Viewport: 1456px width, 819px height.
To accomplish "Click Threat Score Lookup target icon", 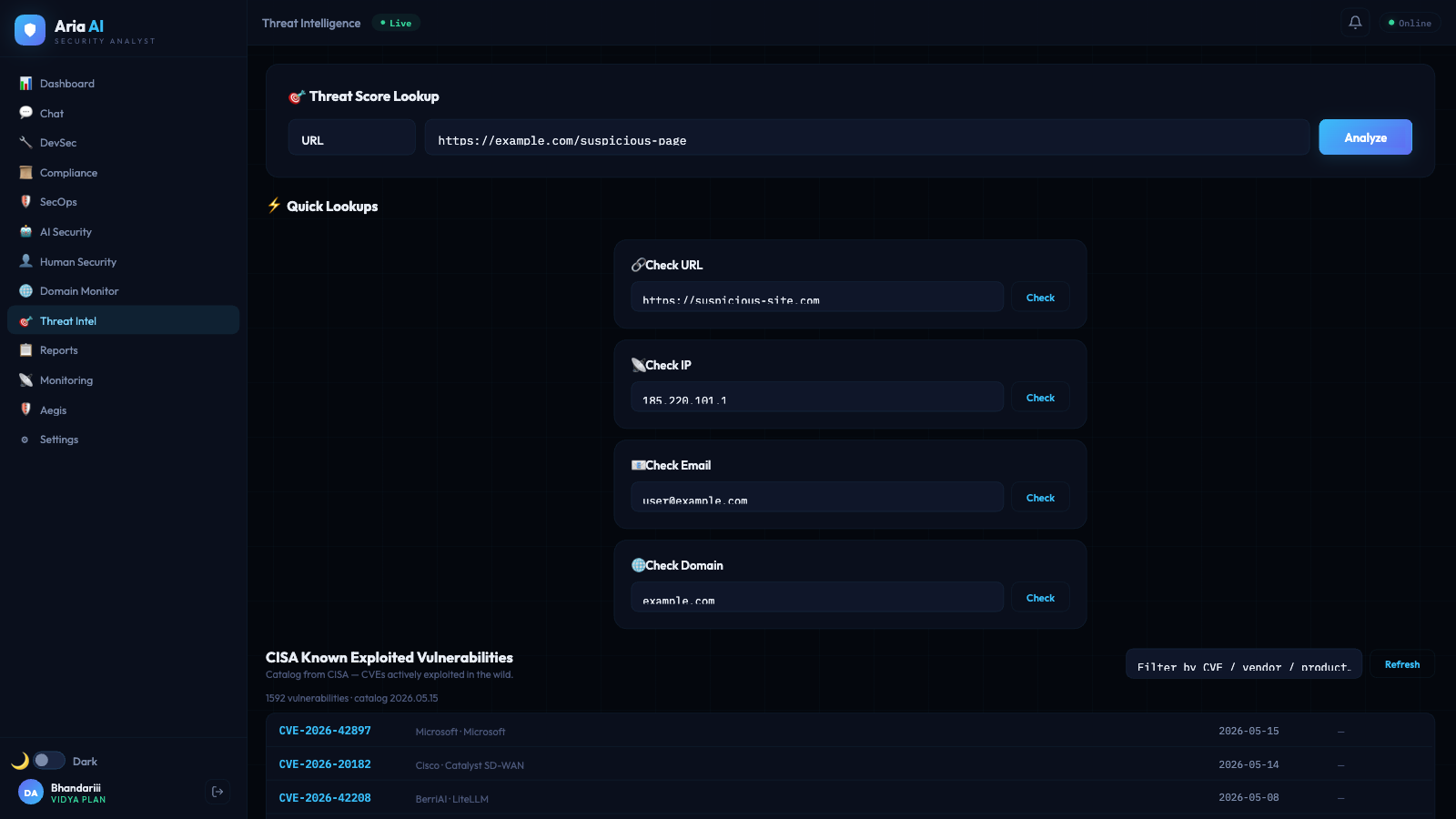I will [x=296, y=96].
